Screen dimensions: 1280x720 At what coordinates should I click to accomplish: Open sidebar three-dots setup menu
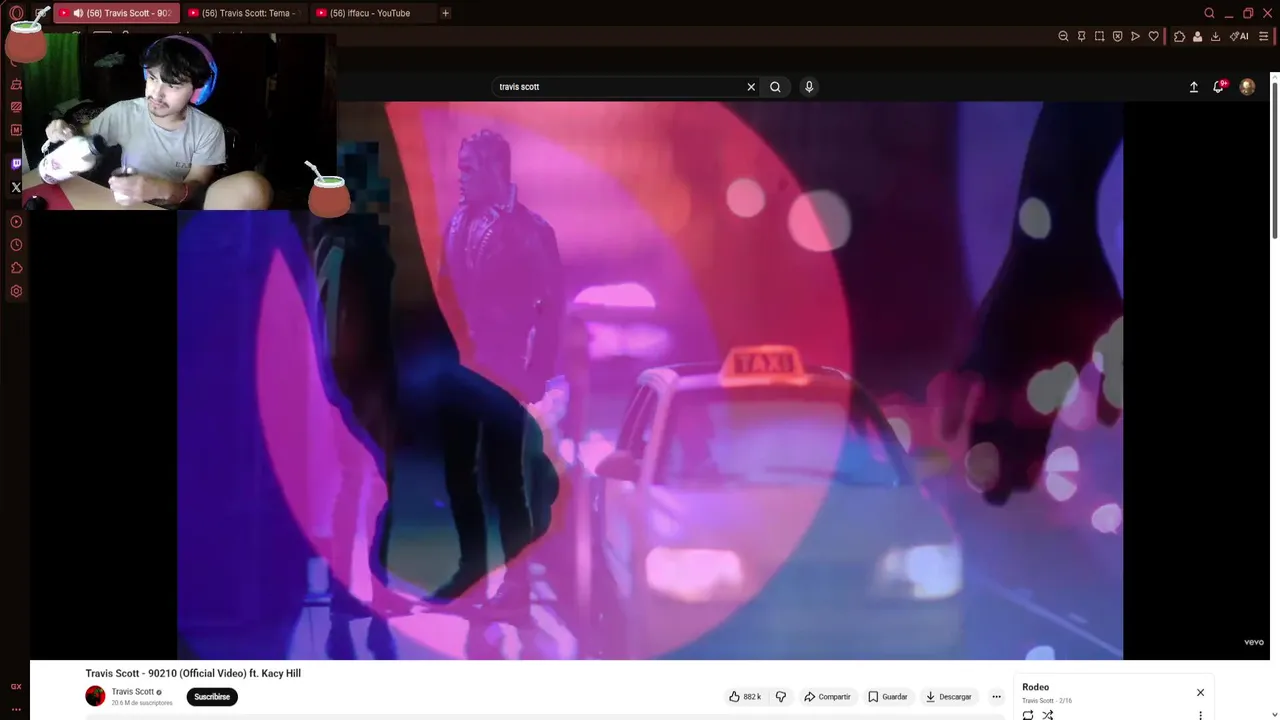(x=16, y=709)
